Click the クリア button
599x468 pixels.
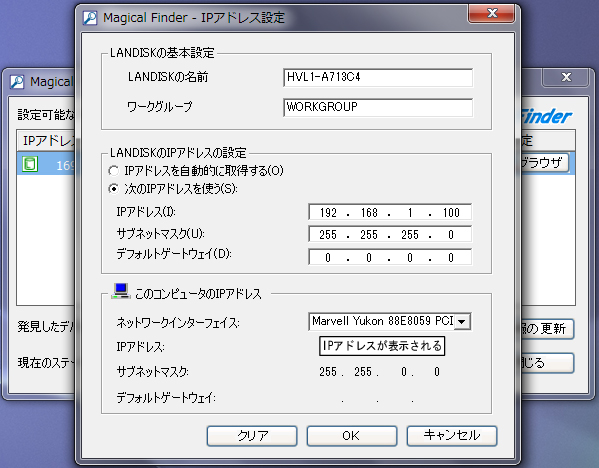coord(252,436)
